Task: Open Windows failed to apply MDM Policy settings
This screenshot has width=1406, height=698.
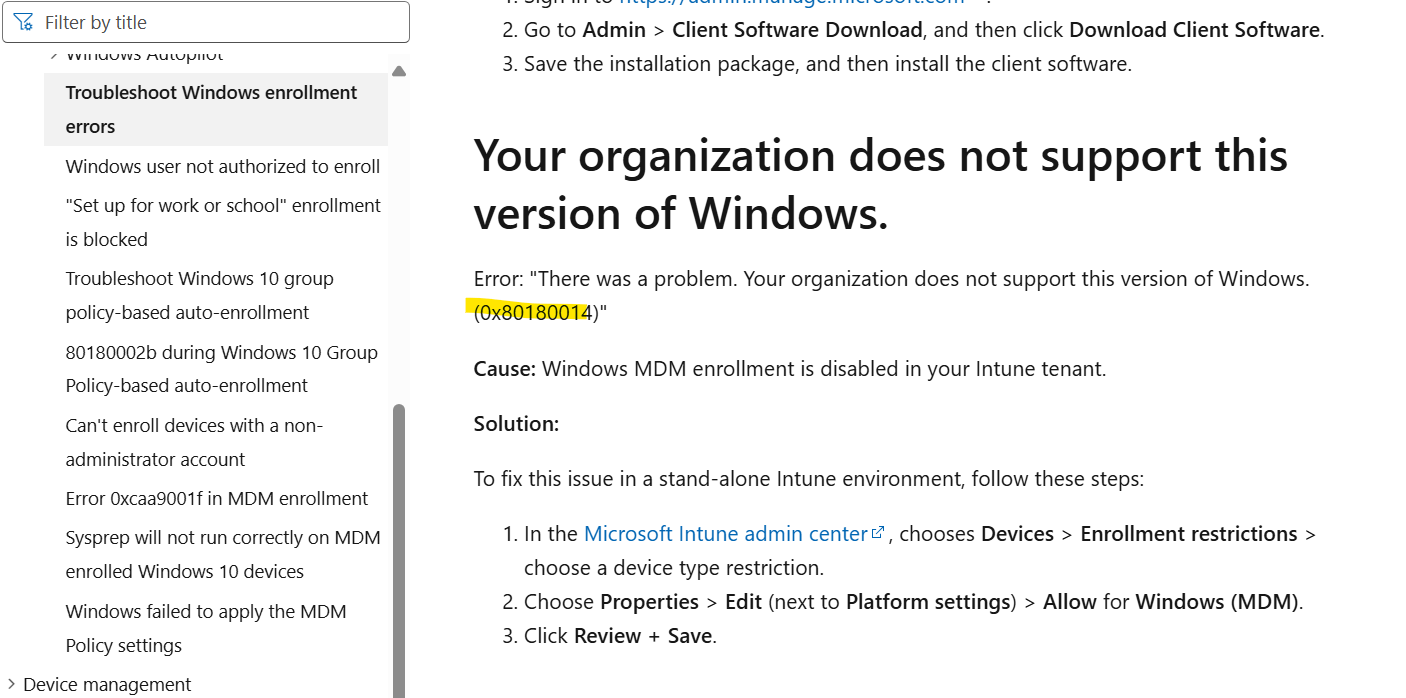Action: (x=205, y=628)
